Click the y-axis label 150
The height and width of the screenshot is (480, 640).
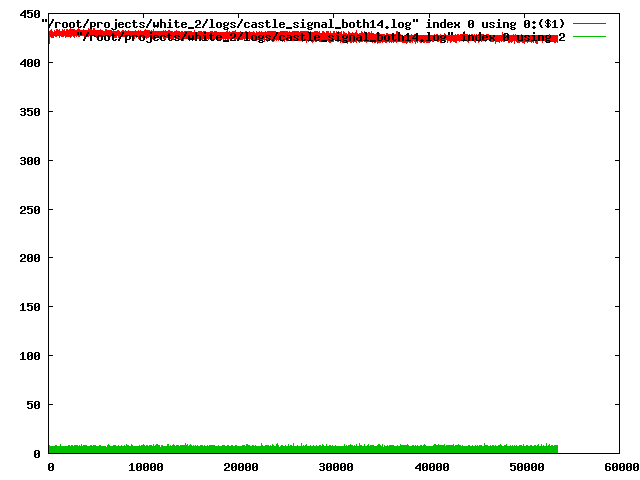tap(30, 307)
